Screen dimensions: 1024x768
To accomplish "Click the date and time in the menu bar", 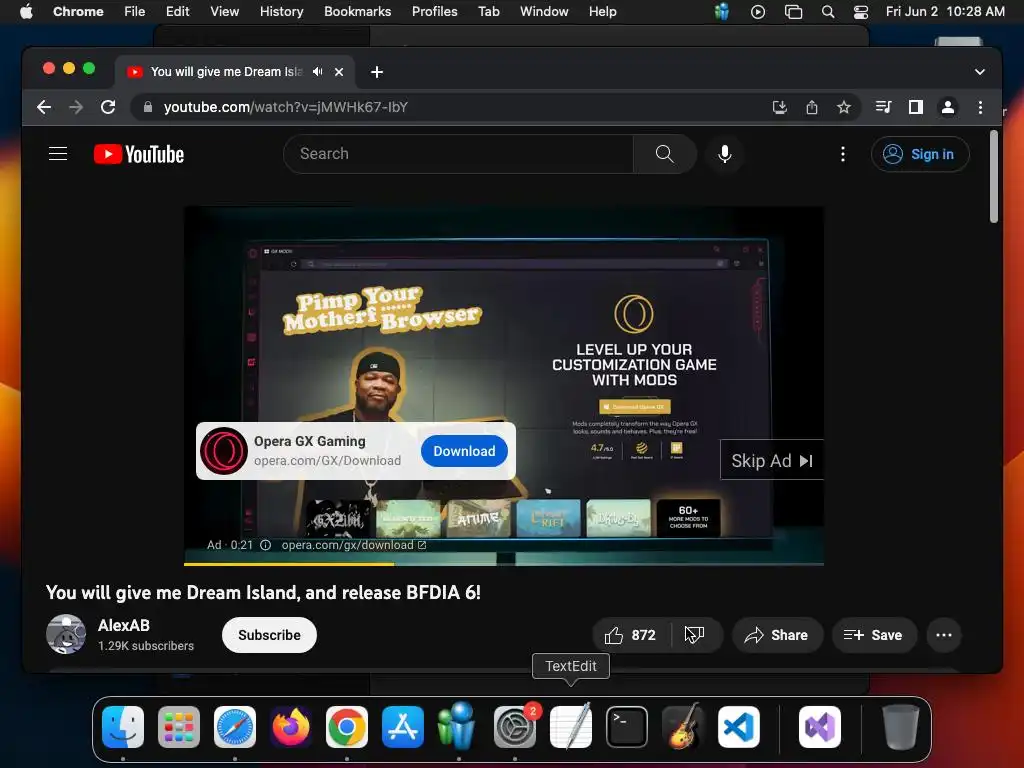I will [945, 12].
